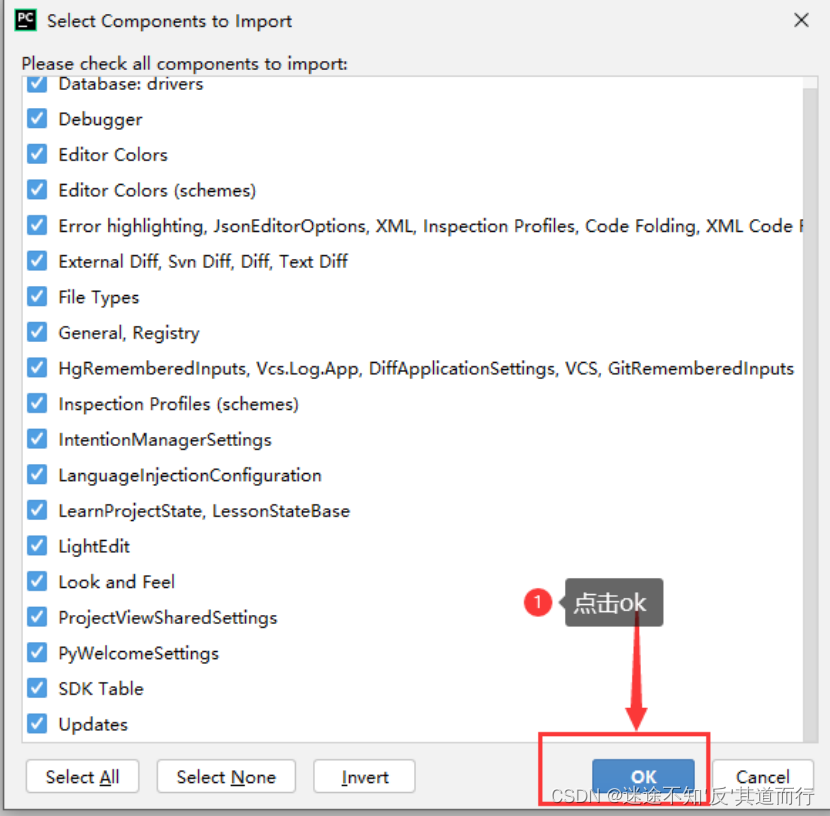Viewport: 830px width, 816px height.
Task: Toggle Database: drivers checkbox
Action: point(37,85)
